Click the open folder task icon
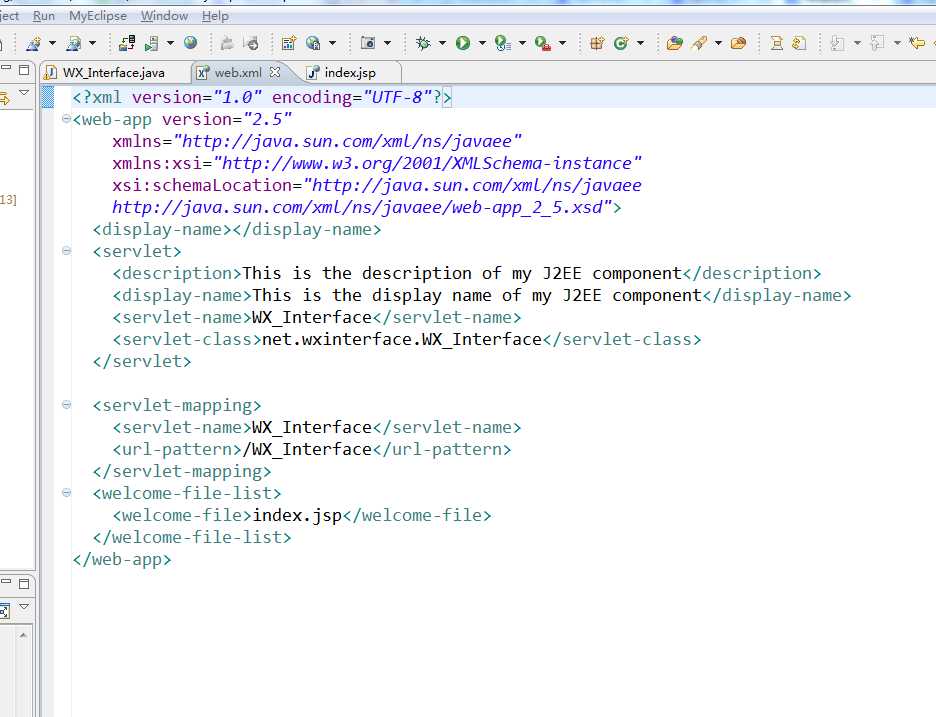 pos(738,43)
